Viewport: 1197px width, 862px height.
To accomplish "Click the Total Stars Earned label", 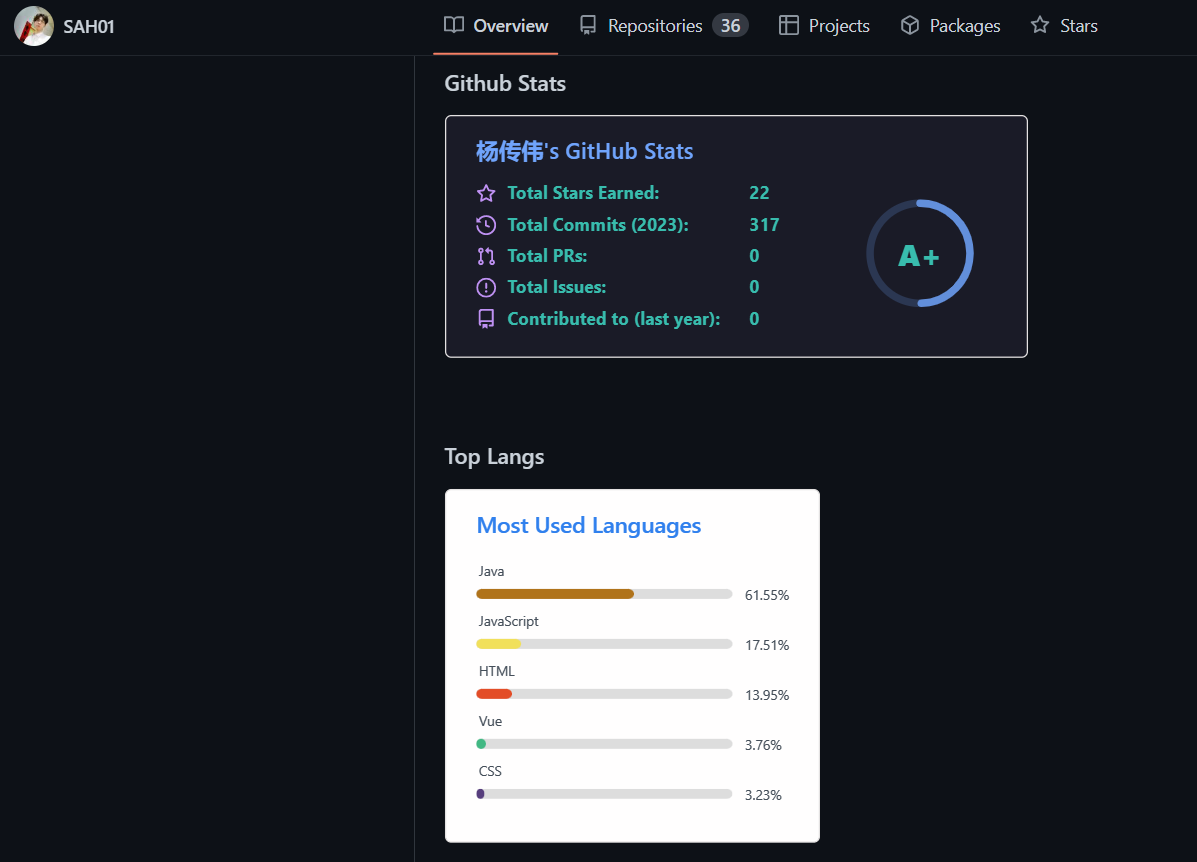I will pos(583,193).
